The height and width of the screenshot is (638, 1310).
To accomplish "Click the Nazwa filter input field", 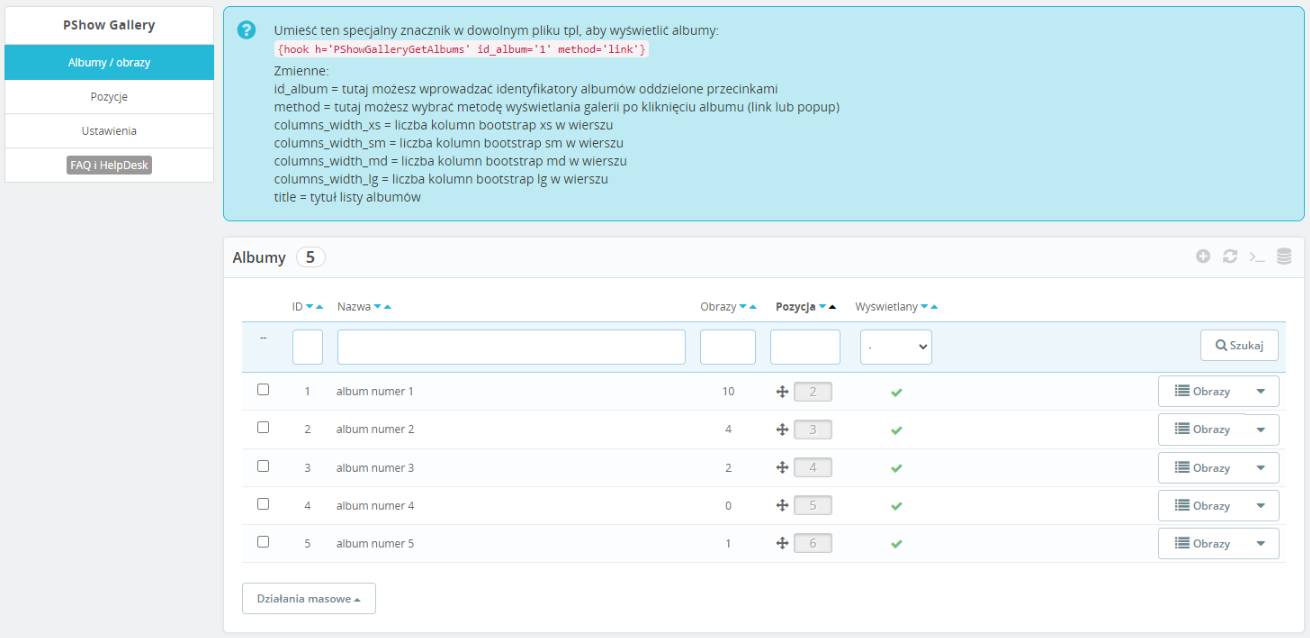I will click(x=511, y=347).
